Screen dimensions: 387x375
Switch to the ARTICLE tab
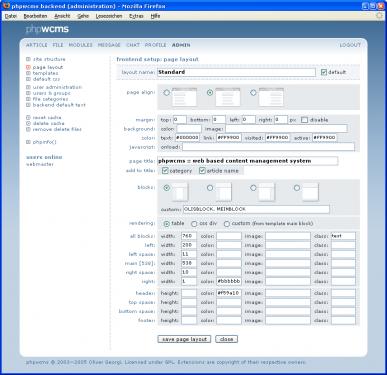pyautogui.click(x=37, y=45)
